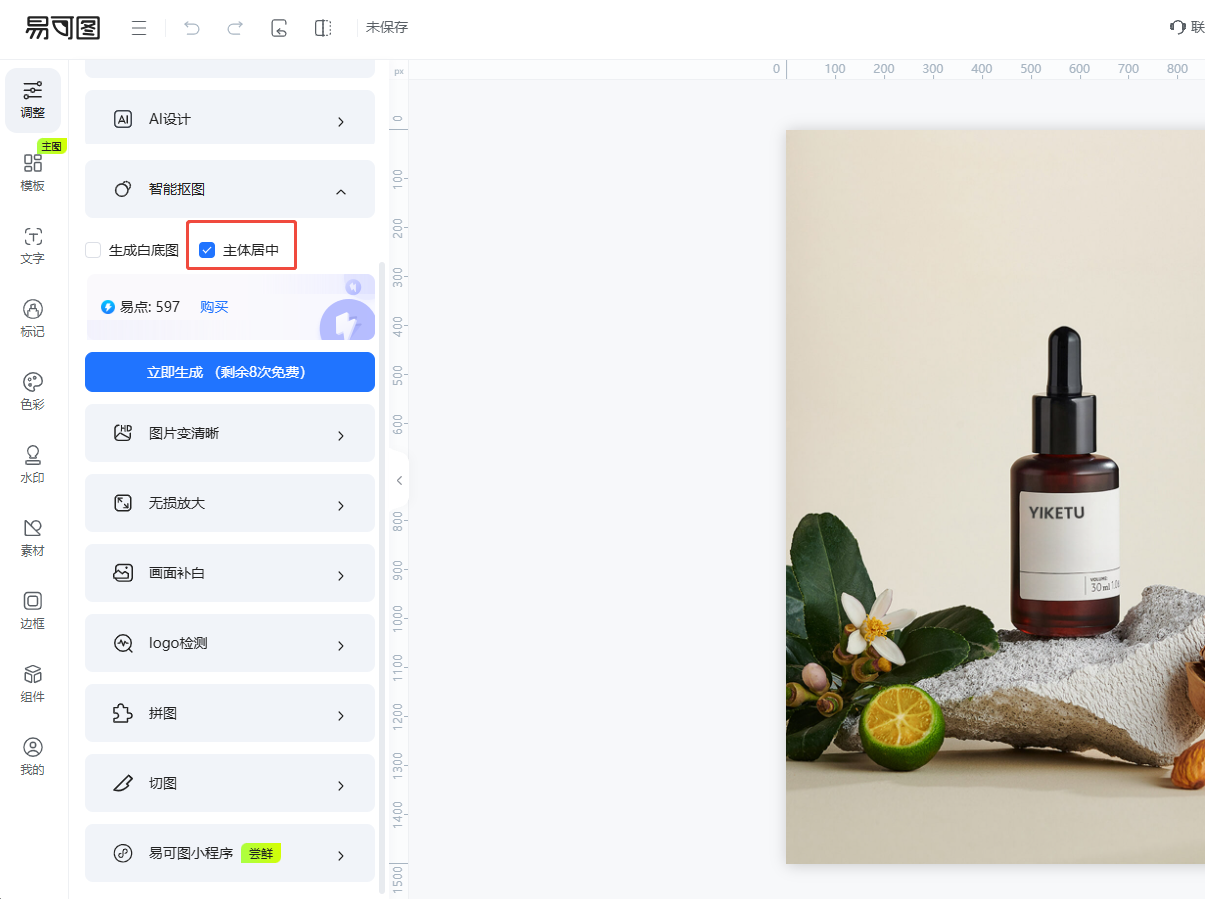
Task: Open the 水印 watermark sidebar tab
Action: 33,465
